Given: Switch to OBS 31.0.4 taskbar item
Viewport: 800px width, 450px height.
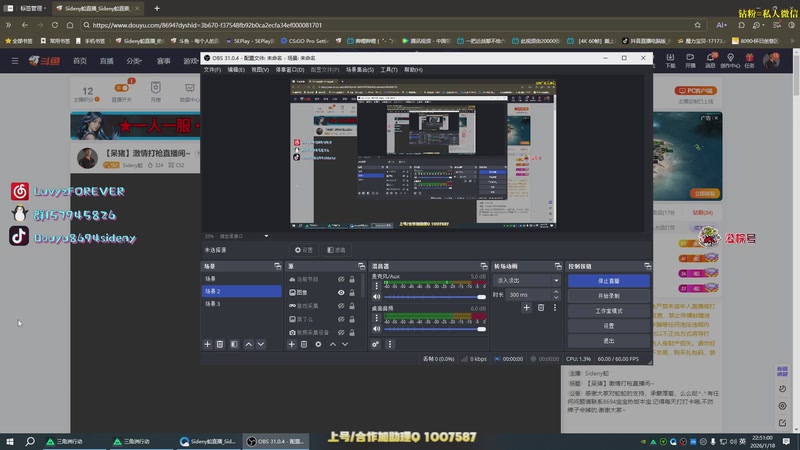Looking at the screenshot, I should (276, 441).
